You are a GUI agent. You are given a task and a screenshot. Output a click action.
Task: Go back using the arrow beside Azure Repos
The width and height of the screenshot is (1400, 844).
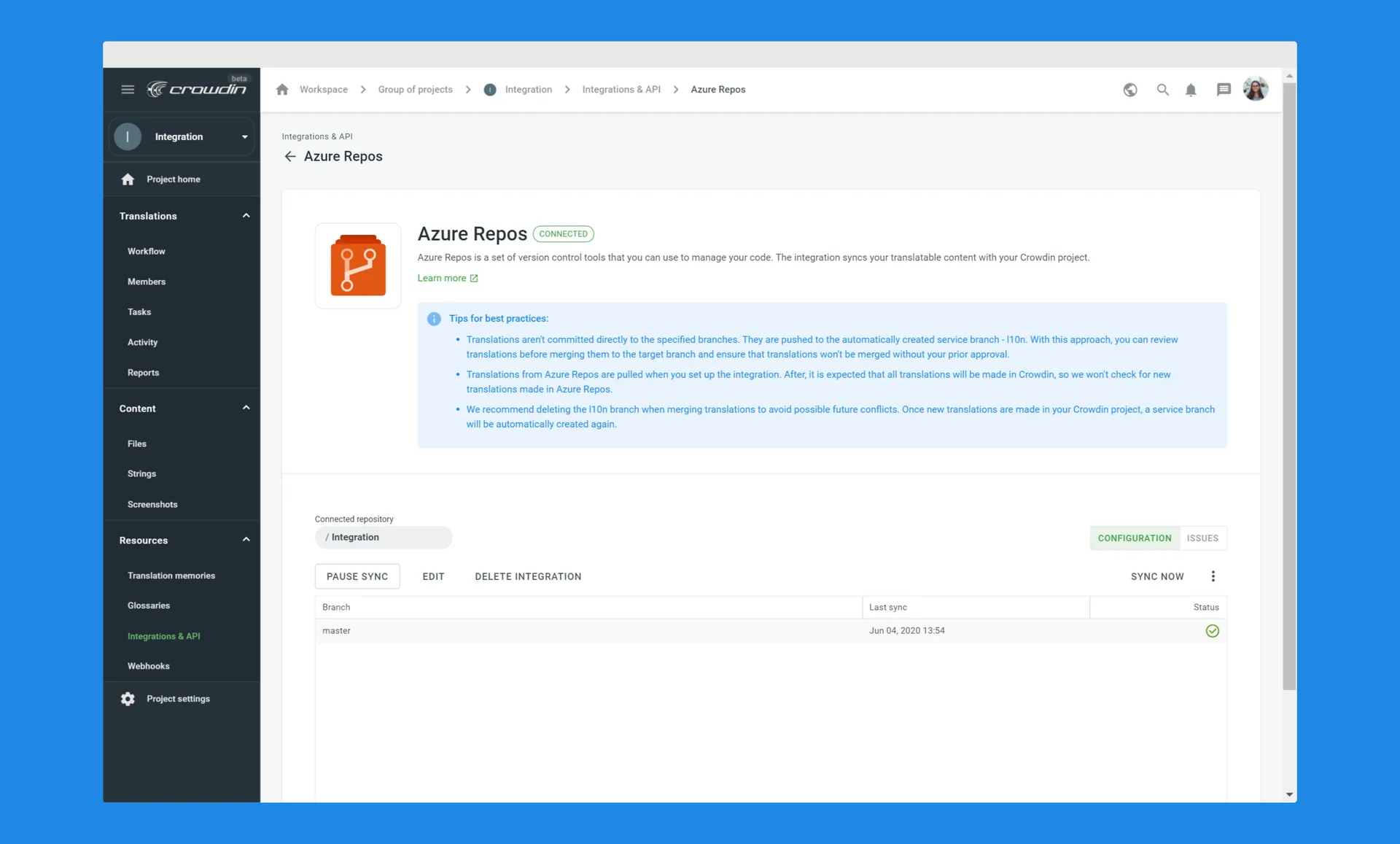point(290,156)
